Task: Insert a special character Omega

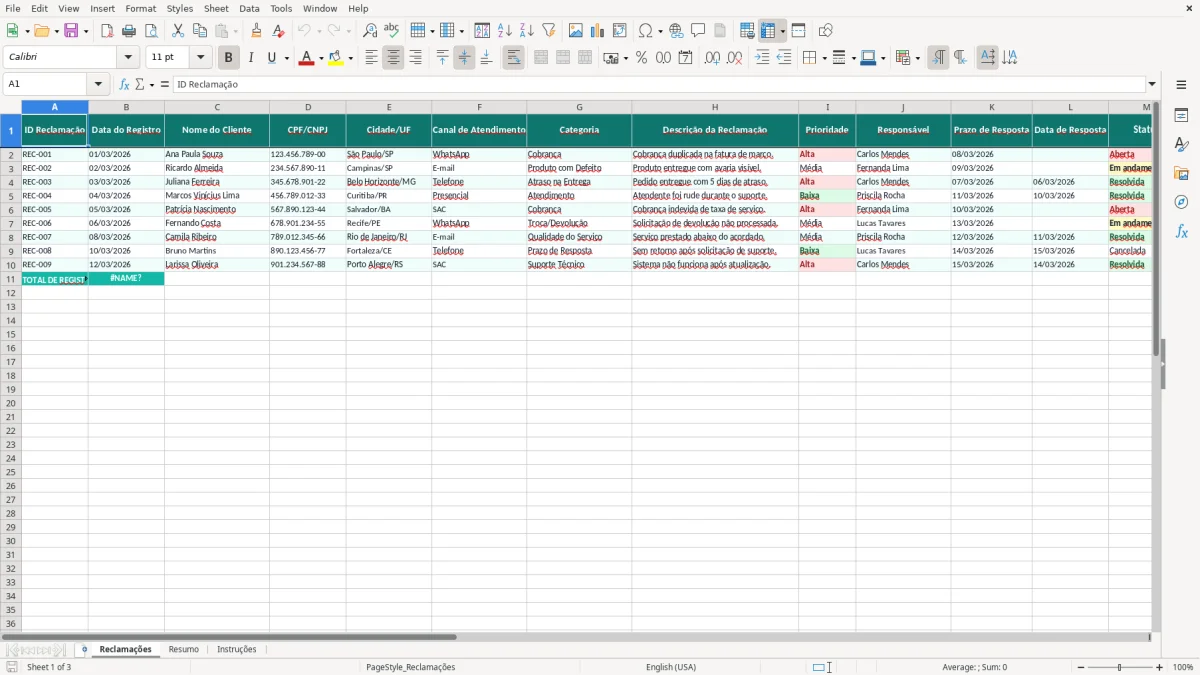Action: (x=645, y=31)
